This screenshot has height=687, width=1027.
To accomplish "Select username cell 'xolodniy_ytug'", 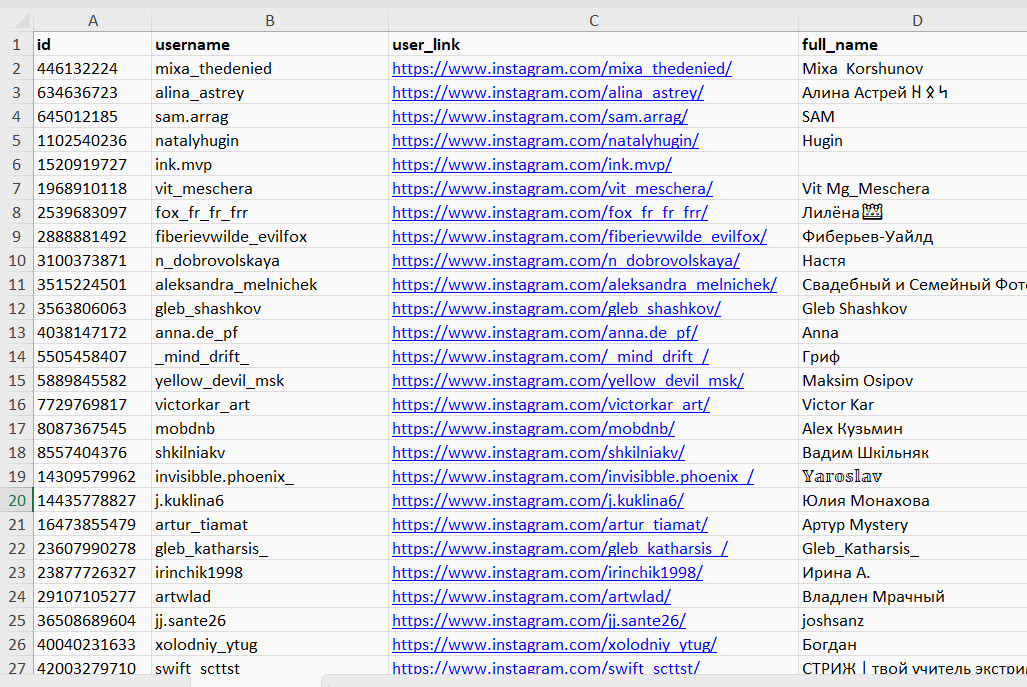I will tap(270, 644).
